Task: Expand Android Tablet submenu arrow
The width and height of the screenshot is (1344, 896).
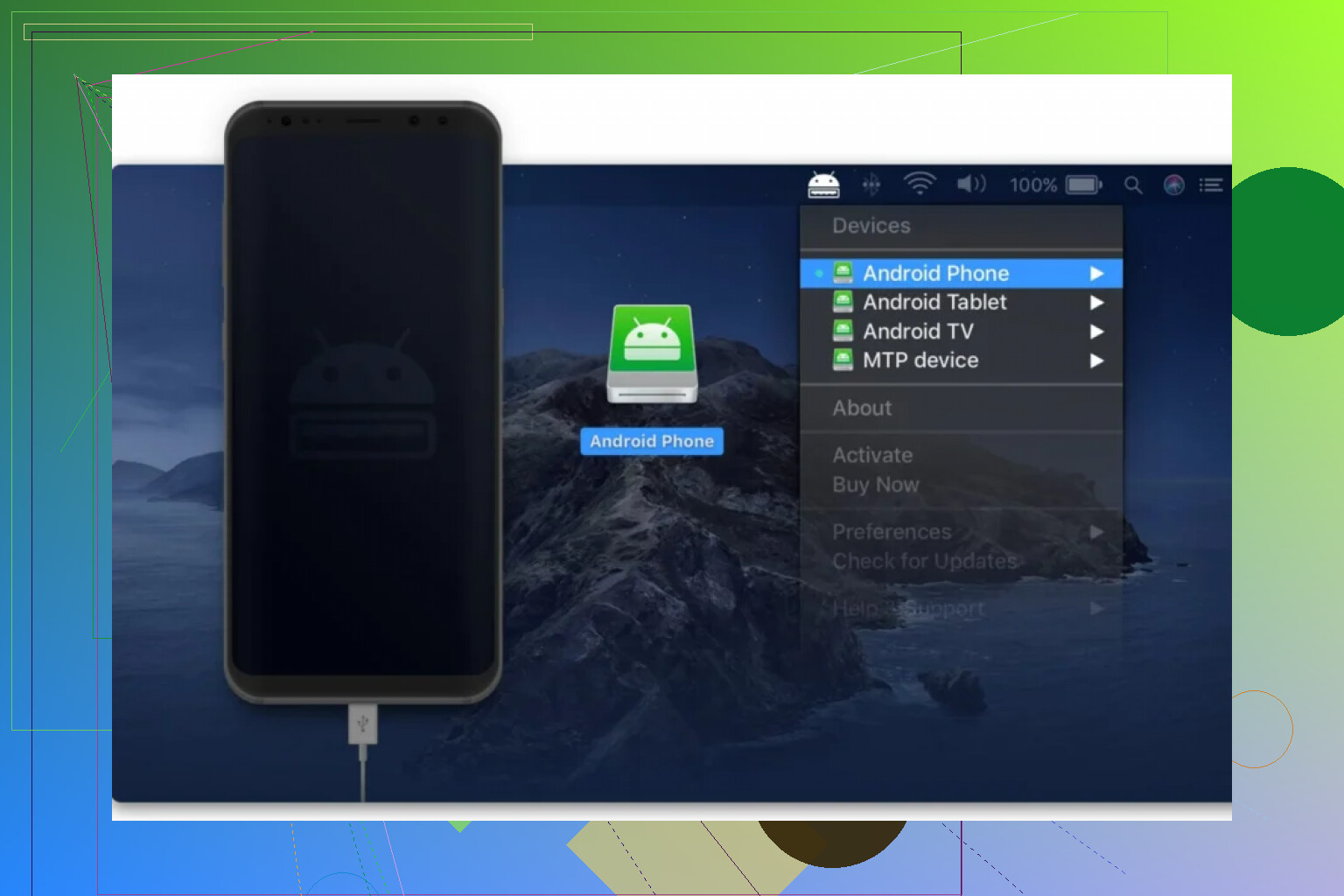Action: tap(1096, 303)
